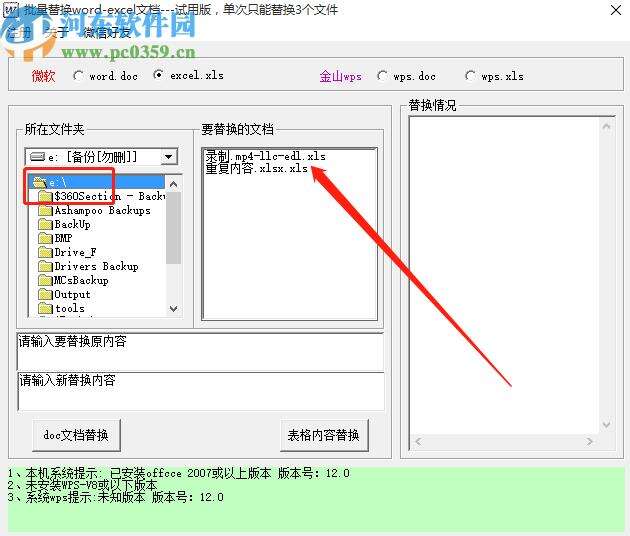Click the application icon in title bar

point(11,10)
